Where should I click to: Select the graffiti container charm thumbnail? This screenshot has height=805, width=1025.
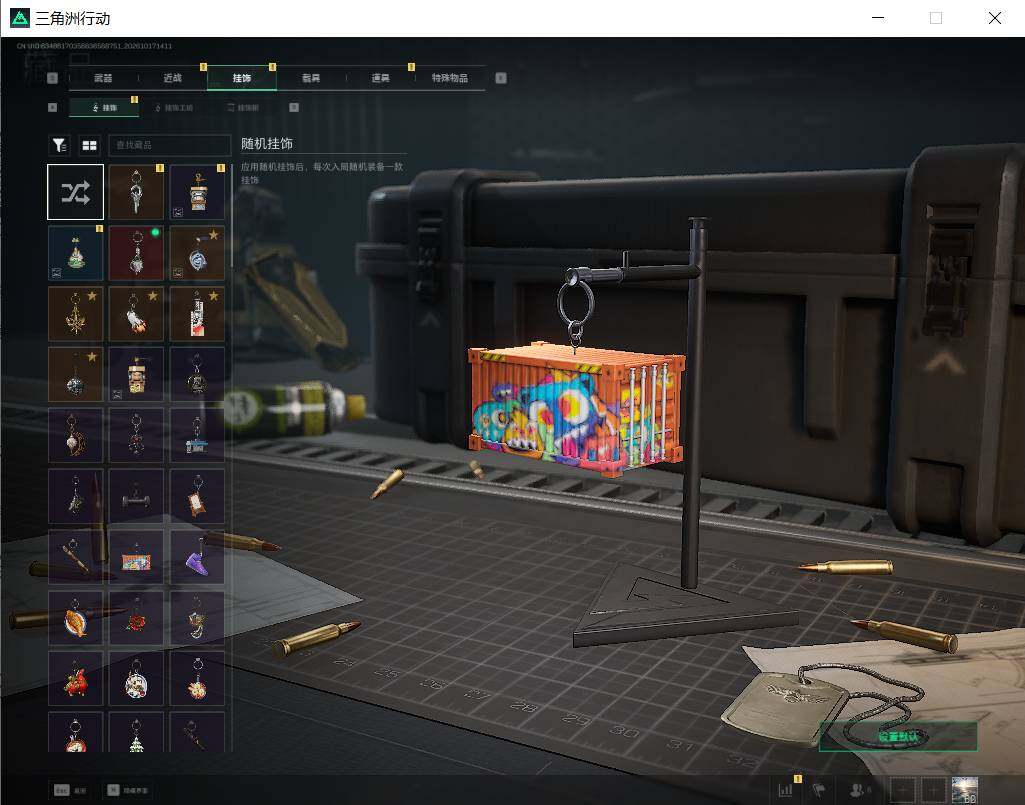136,557
